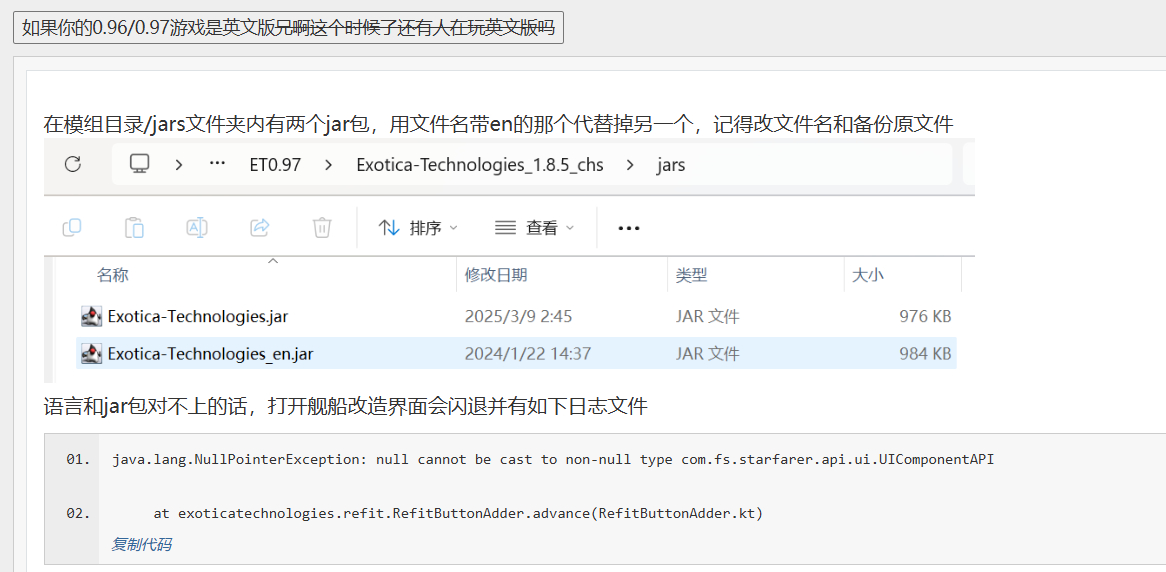
Task: Click the 大小 column header
Action: click(867, 275)
